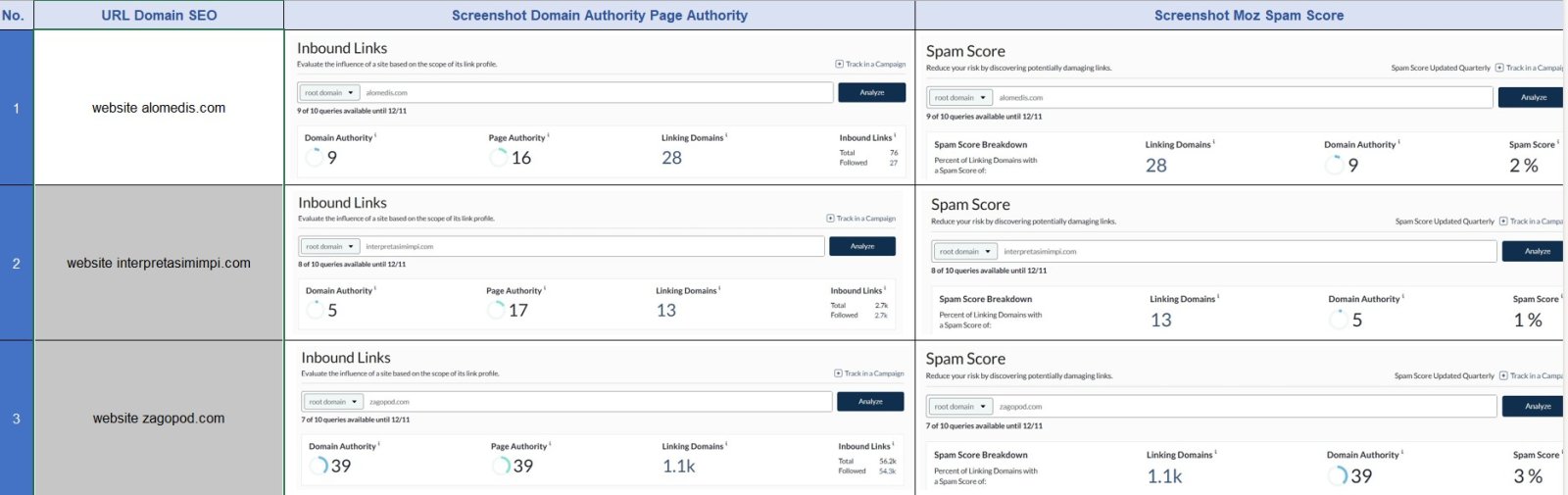Image resolution: width=1568 pixels, height=495 pixels.
Task: Click '9 of 10 queries available' text under Inbound Links
Action: coord(352,111)
